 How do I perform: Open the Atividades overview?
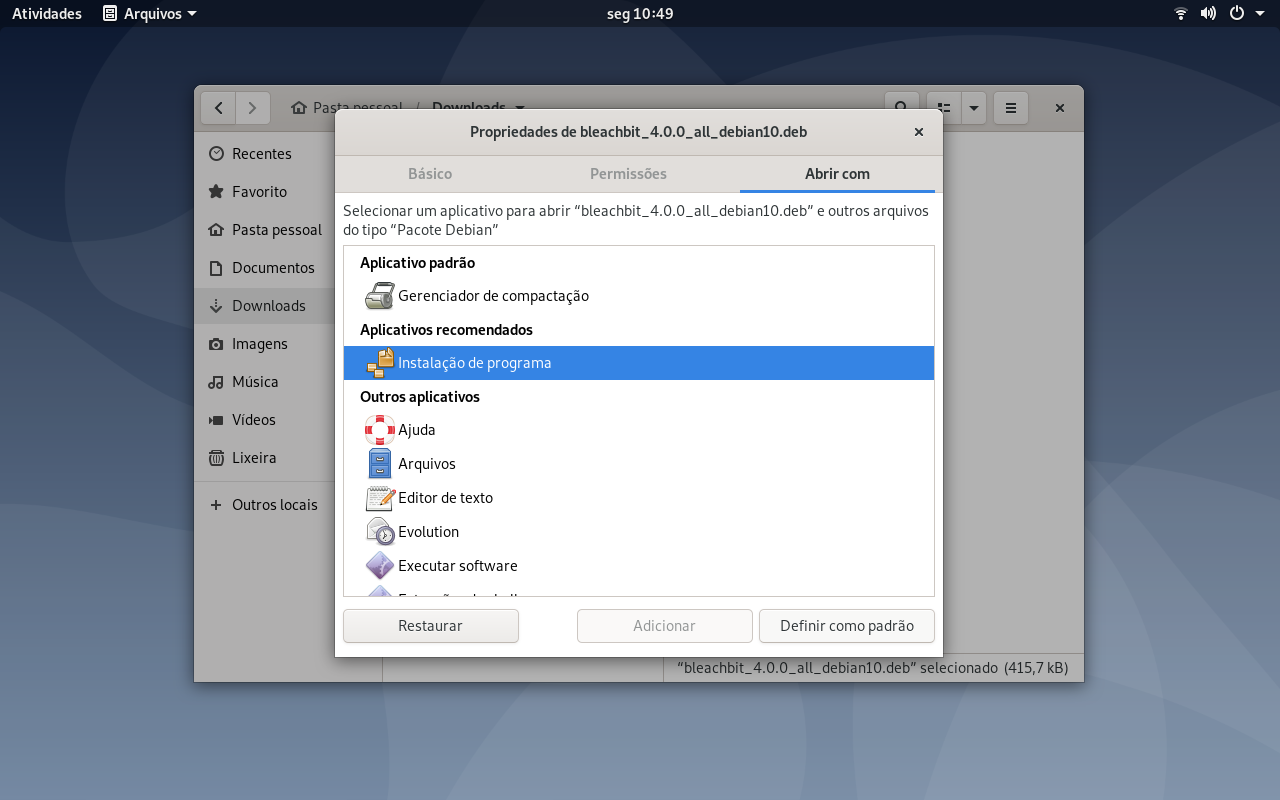47,14
